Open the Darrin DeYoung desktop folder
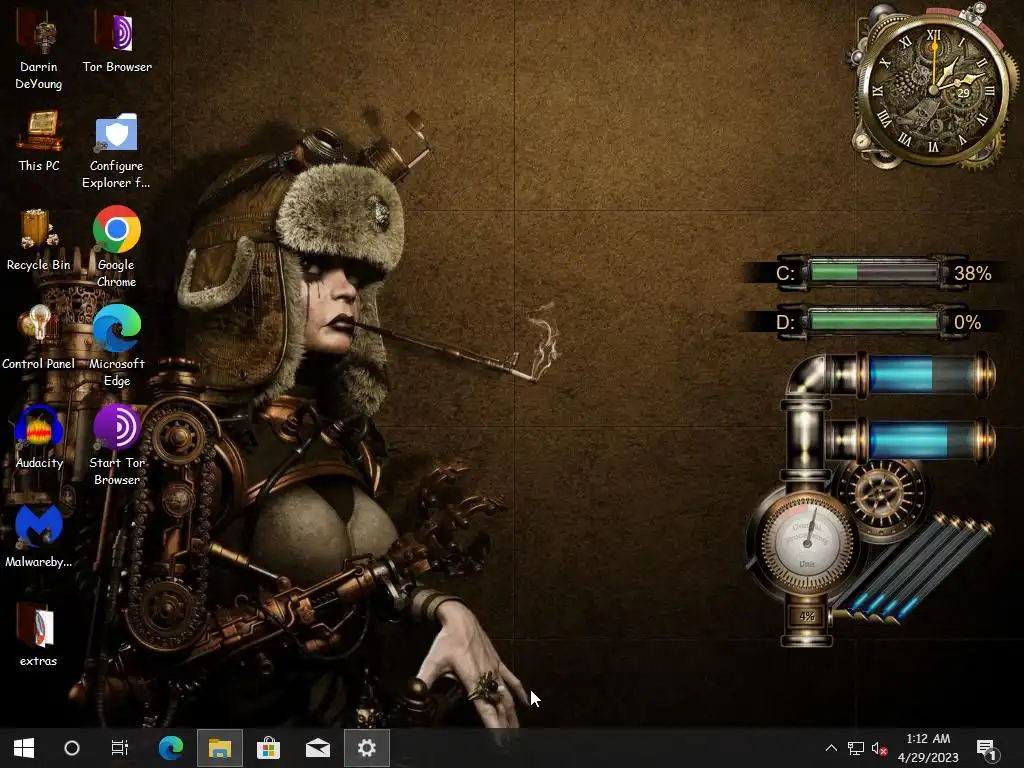This screenshot has width=1024, height=768. 39,51
